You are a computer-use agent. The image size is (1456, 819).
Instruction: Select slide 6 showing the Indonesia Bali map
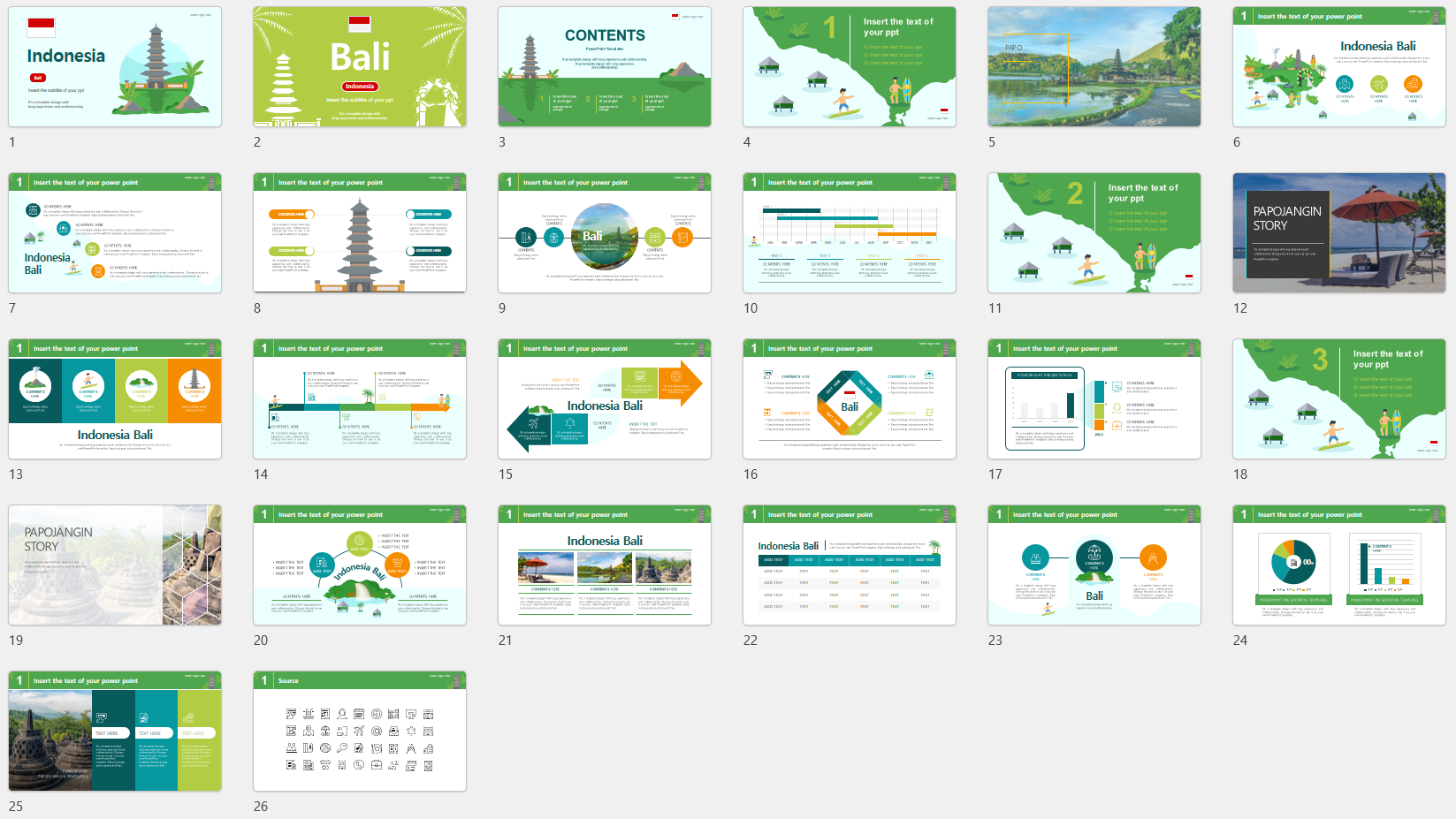point(1339,67)
